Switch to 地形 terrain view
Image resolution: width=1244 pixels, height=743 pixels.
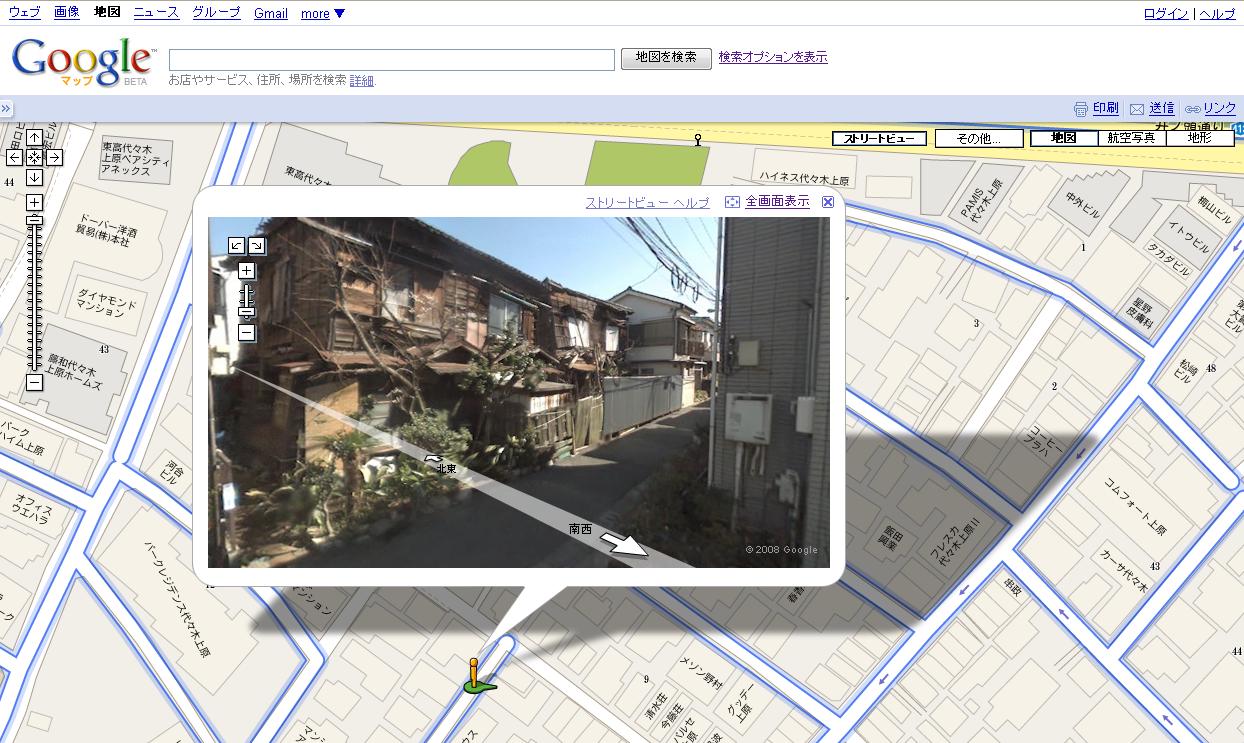(x=1199, y=138)
